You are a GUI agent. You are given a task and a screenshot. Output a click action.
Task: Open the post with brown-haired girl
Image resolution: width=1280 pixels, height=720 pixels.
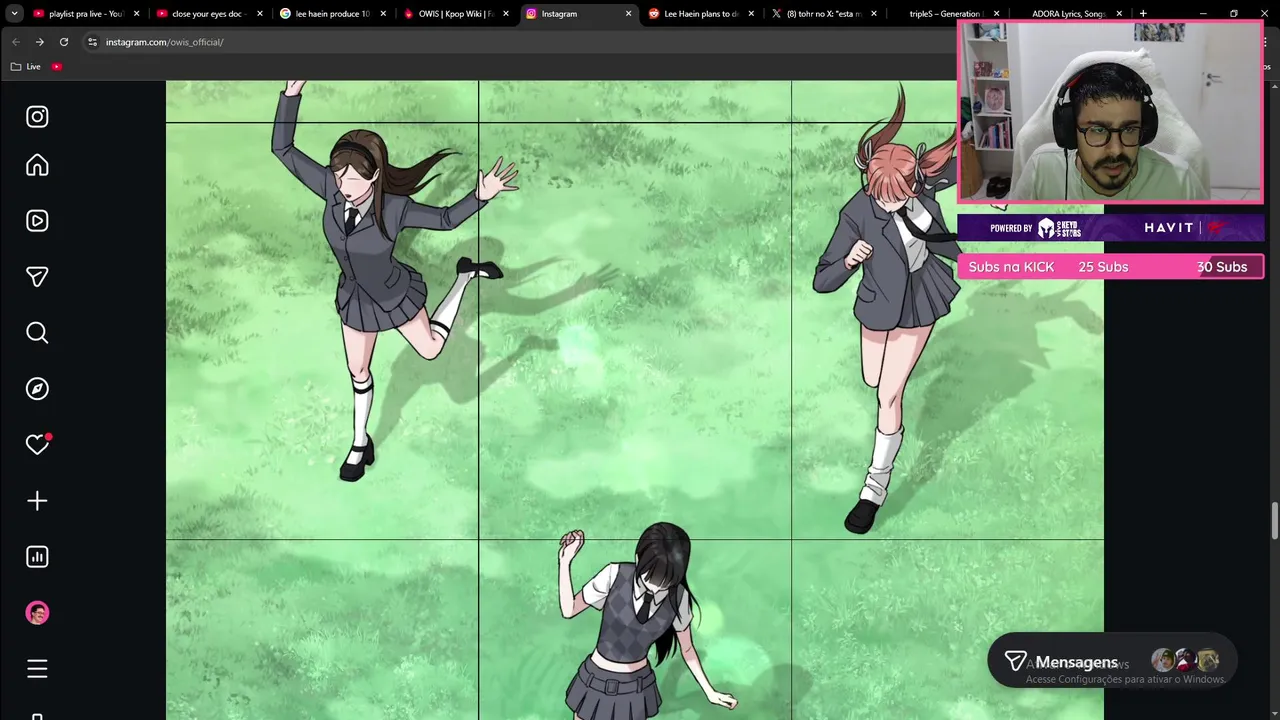coord(322,331)
